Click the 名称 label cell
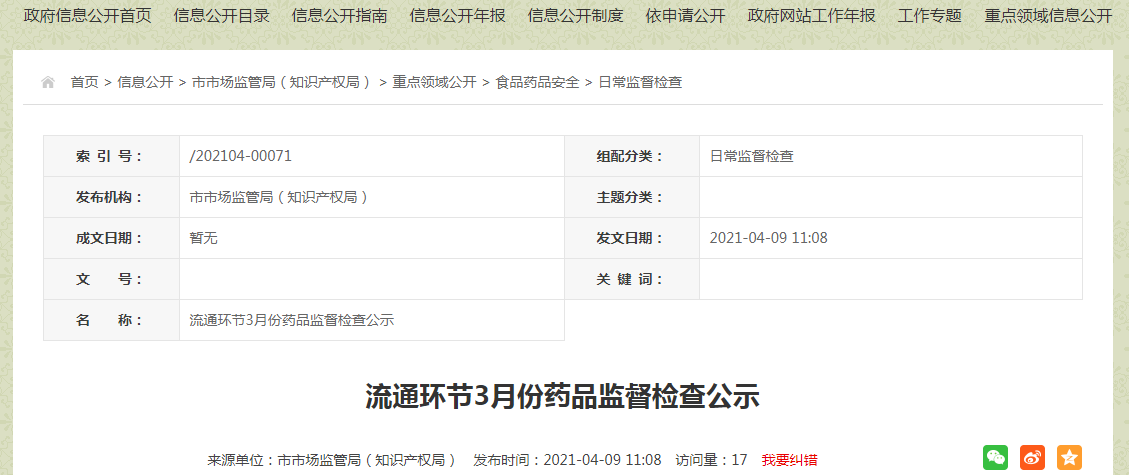Screen dimensions: 1129x475 (x=112, y=320)
